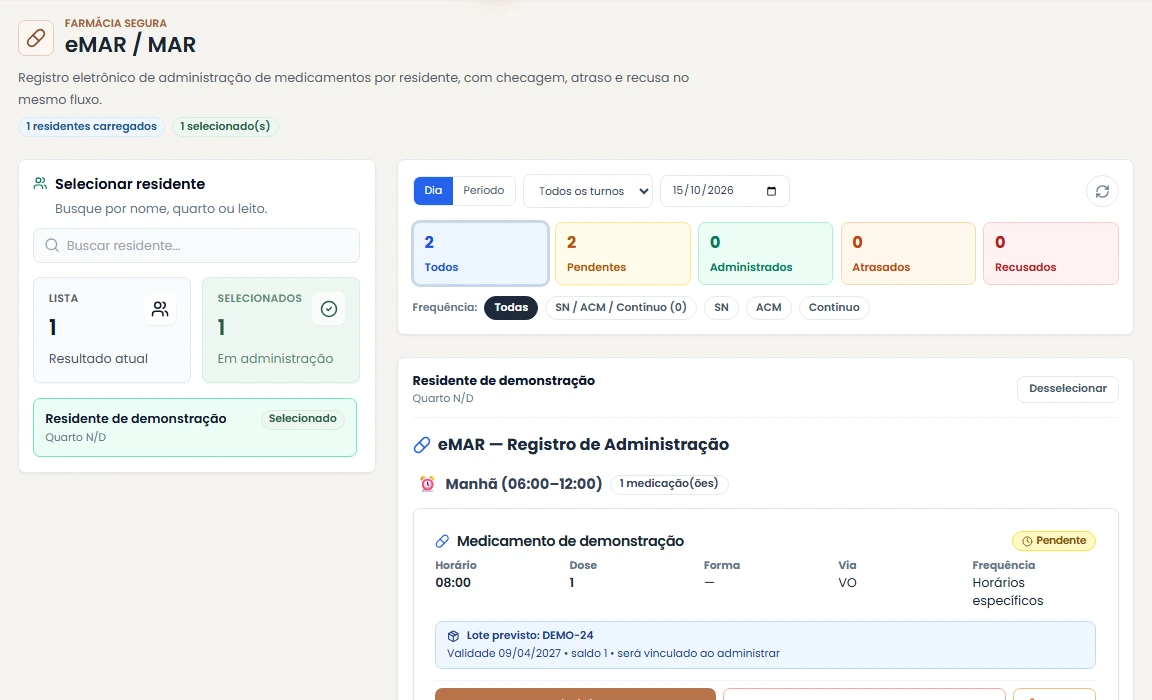1152x700 pixels.
Task: Click the pill icon beside Medicamento de demonstração
Action: (x=442, y=541)
